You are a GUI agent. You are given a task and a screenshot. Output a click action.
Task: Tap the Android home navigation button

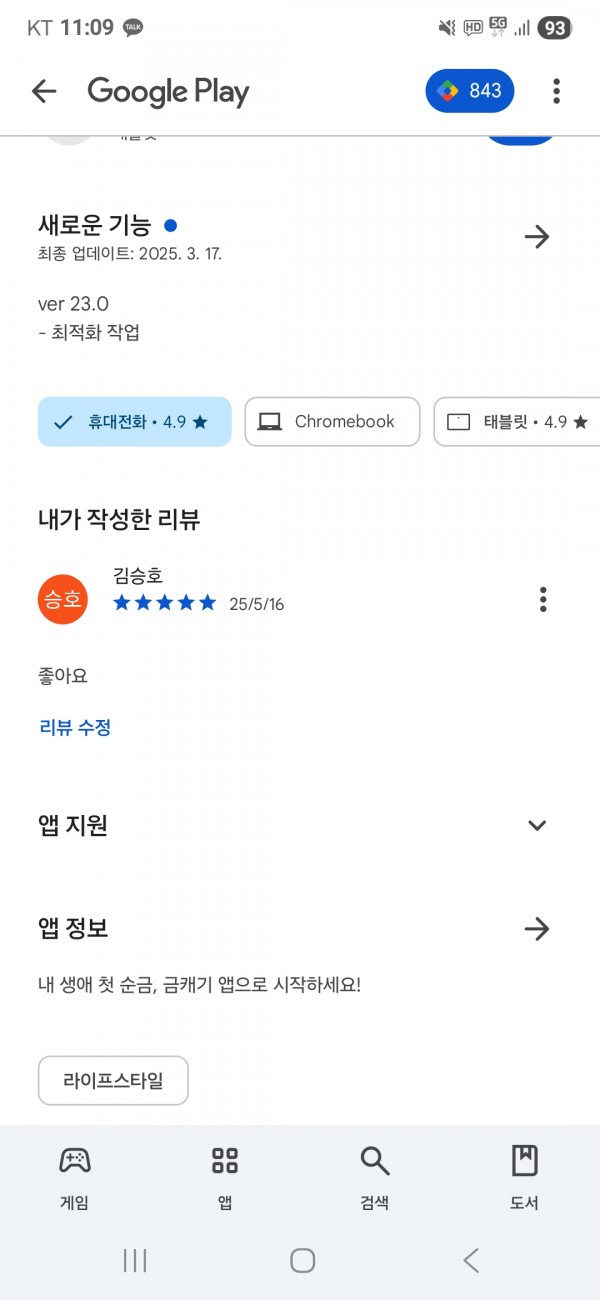[x=303, y=1260]
